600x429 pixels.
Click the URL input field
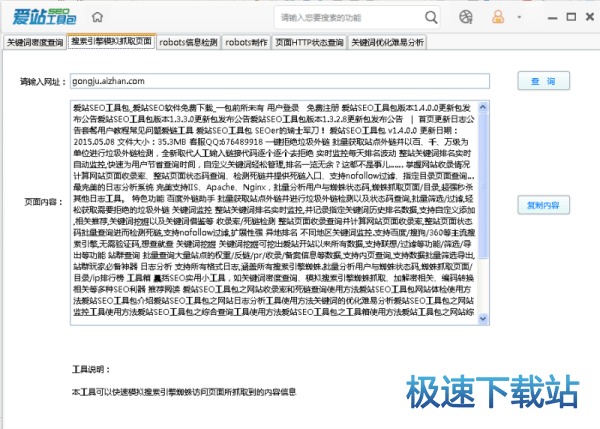(x=280, y=81)
